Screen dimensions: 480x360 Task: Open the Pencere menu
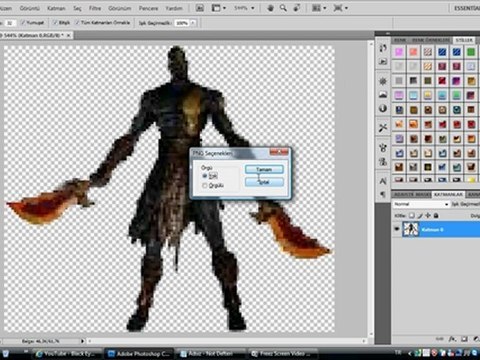coord(148,8)
